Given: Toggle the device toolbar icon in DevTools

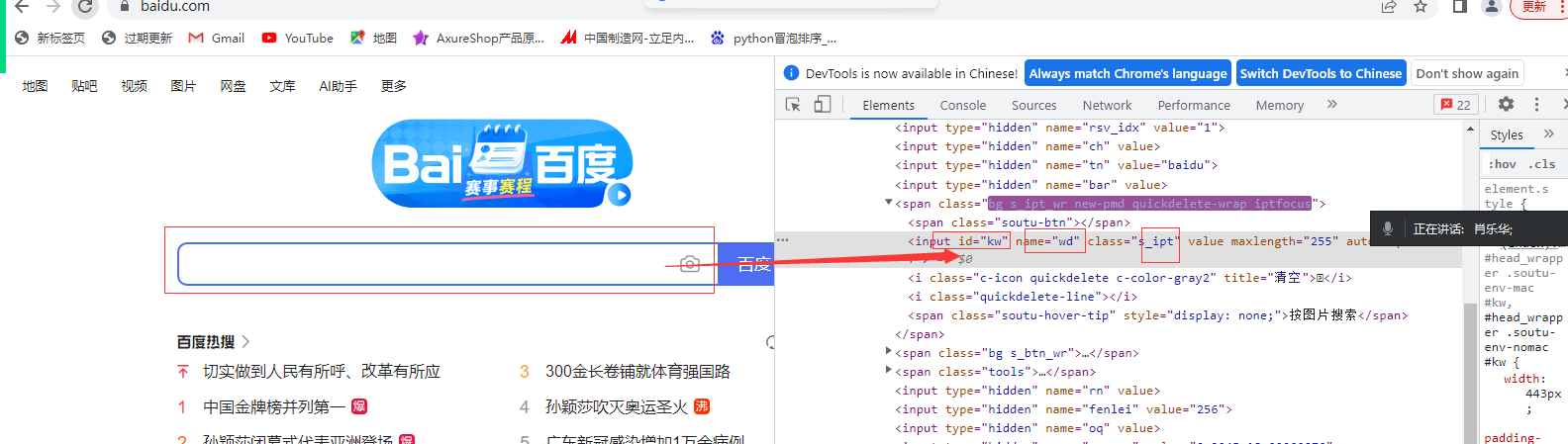Looking at the screenshot, I should coord(823,104).
